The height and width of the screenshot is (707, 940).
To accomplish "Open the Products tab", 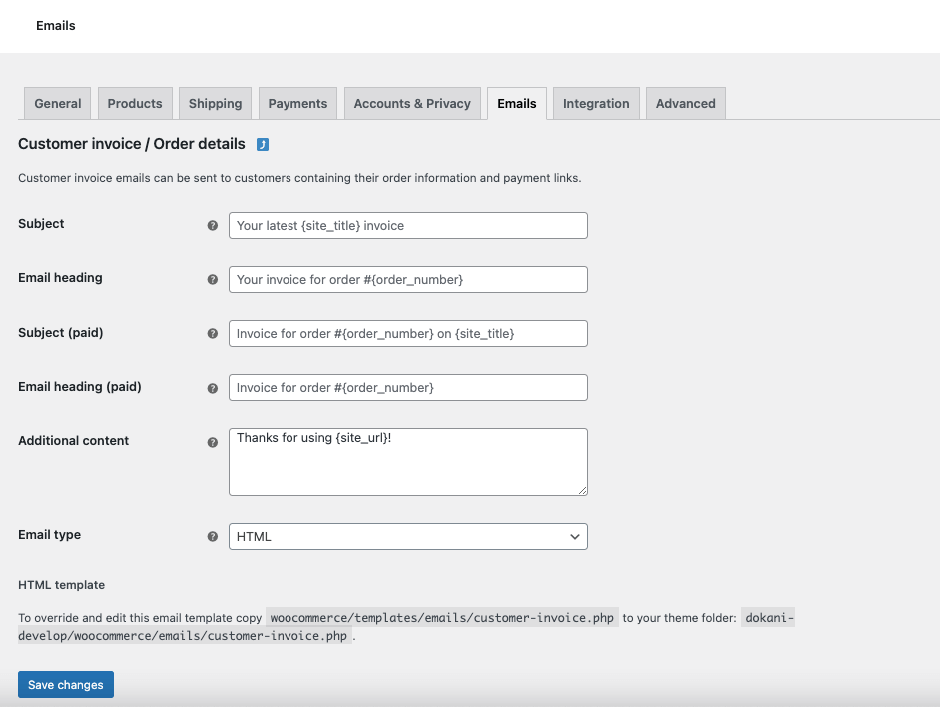I will (135, 104).
